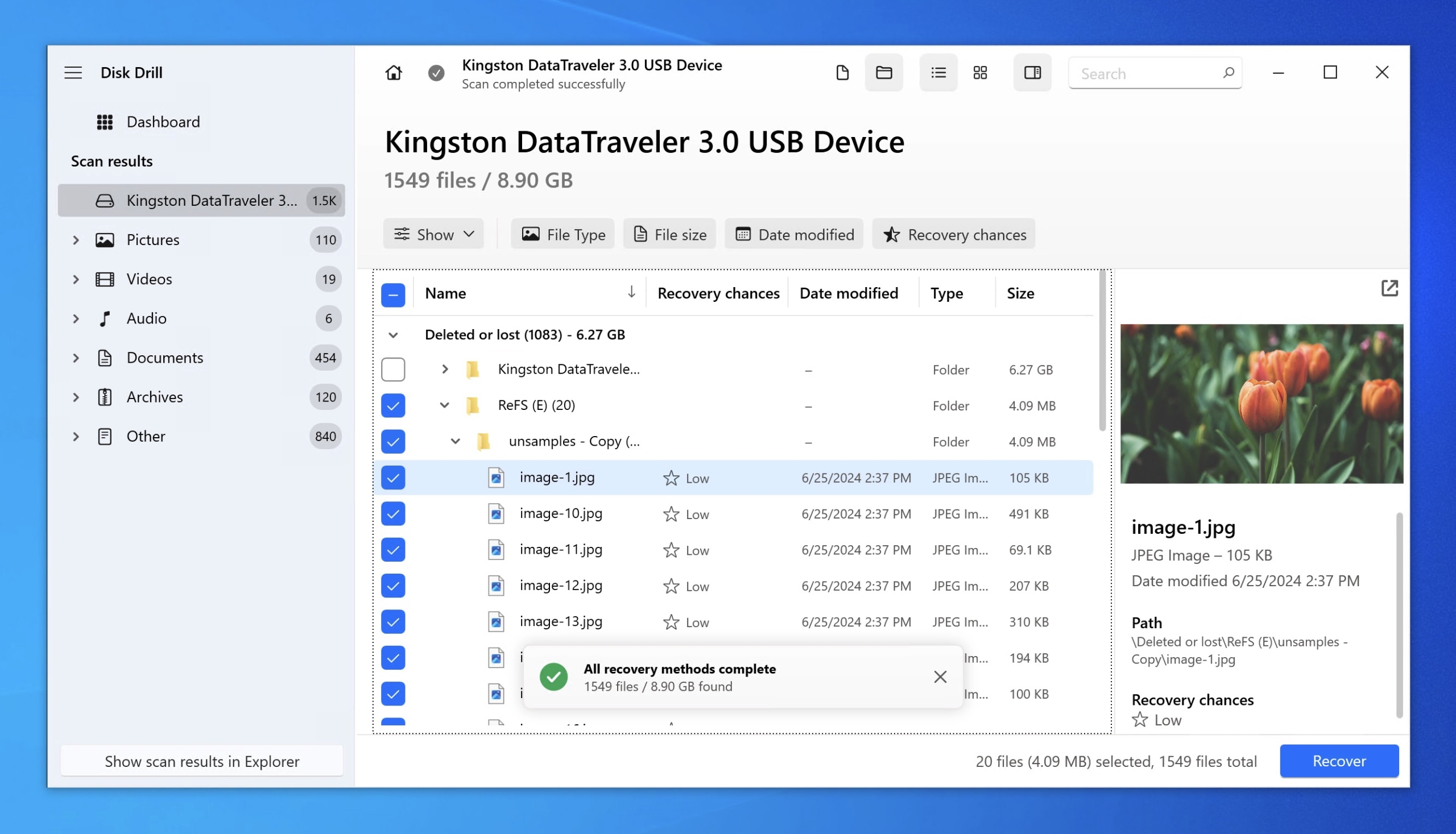This screenshot has height=834, width=1456.
Task: Click the list view icon
Action: pyautogui.click(x=937, y=72)
